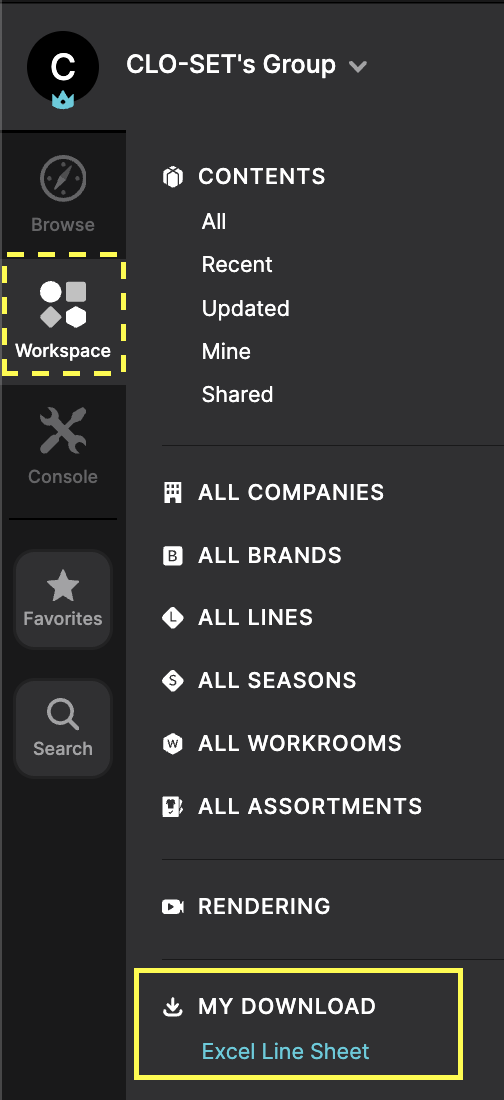Click the My Download arrow icon
Viewport: 504px width, 1100px height.
pos(172,1007)
